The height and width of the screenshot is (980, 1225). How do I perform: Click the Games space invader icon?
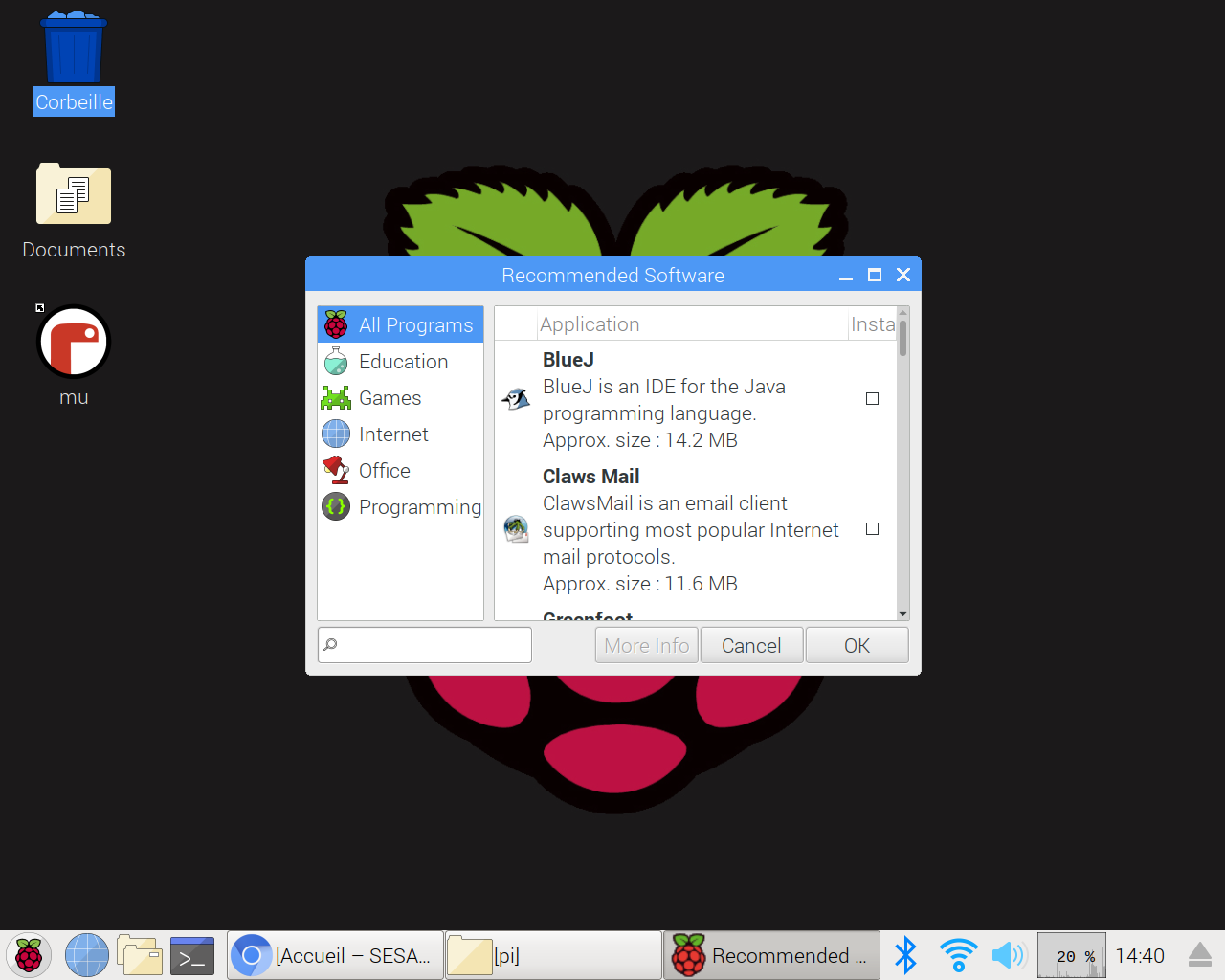[336, 397]
